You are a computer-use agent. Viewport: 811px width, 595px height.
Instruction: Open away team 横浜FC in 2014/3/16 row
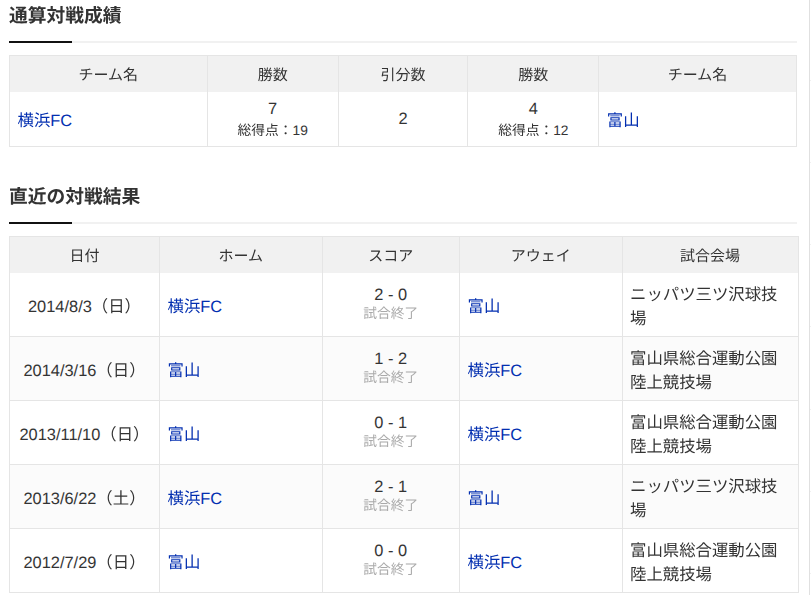[x=494, y=370]
